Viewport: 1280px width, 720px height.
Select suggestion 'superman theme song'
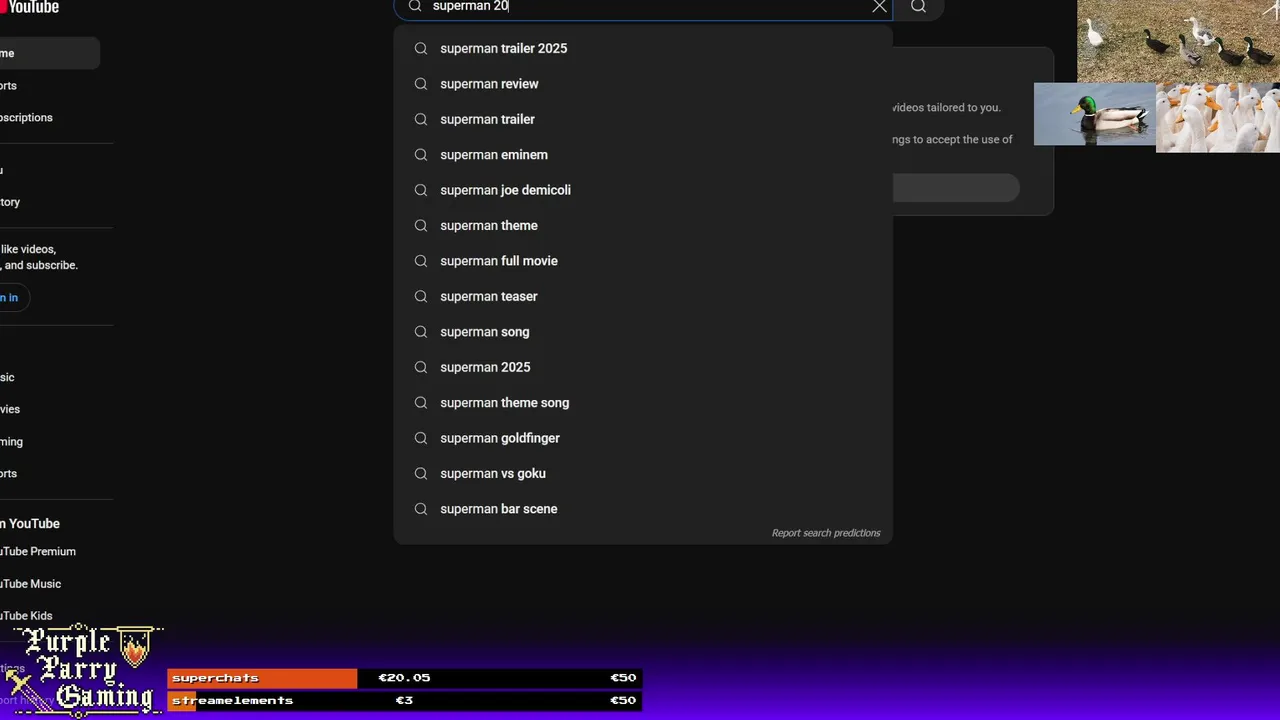tap(643, 403)
